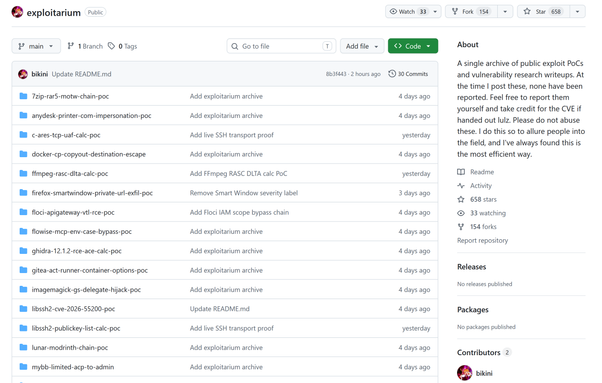This screenshot has height=383, width=602.
Task: Click the book icon beside Readme
Action: [461, 172]
